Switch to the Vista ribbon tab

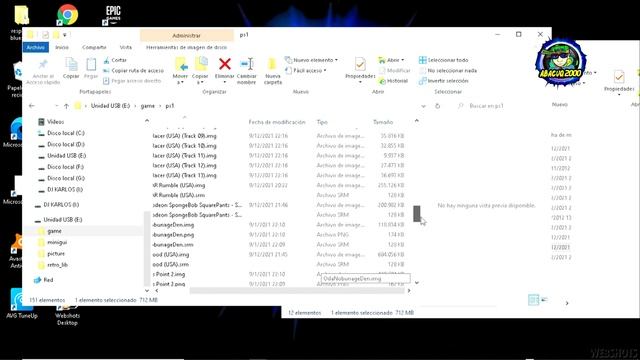(126, 47)
